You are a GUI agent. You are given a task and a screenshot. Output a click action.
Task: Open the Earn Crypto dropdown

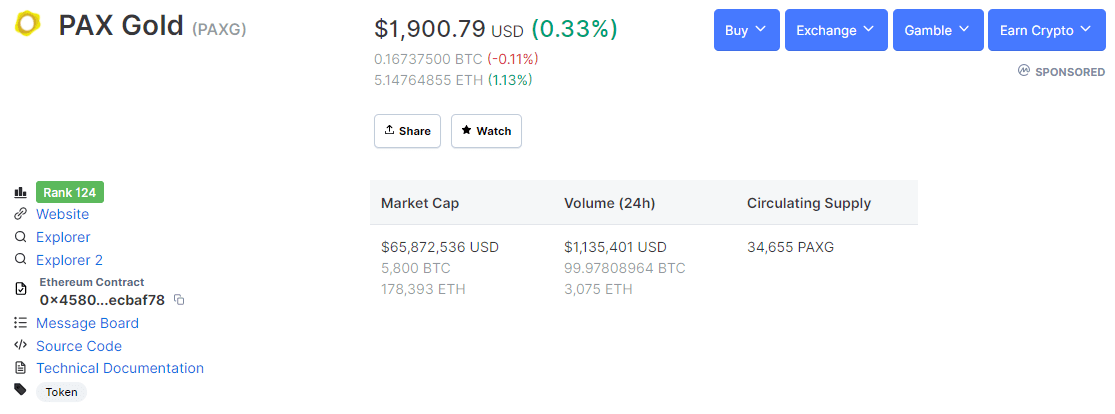point(1046,30)
